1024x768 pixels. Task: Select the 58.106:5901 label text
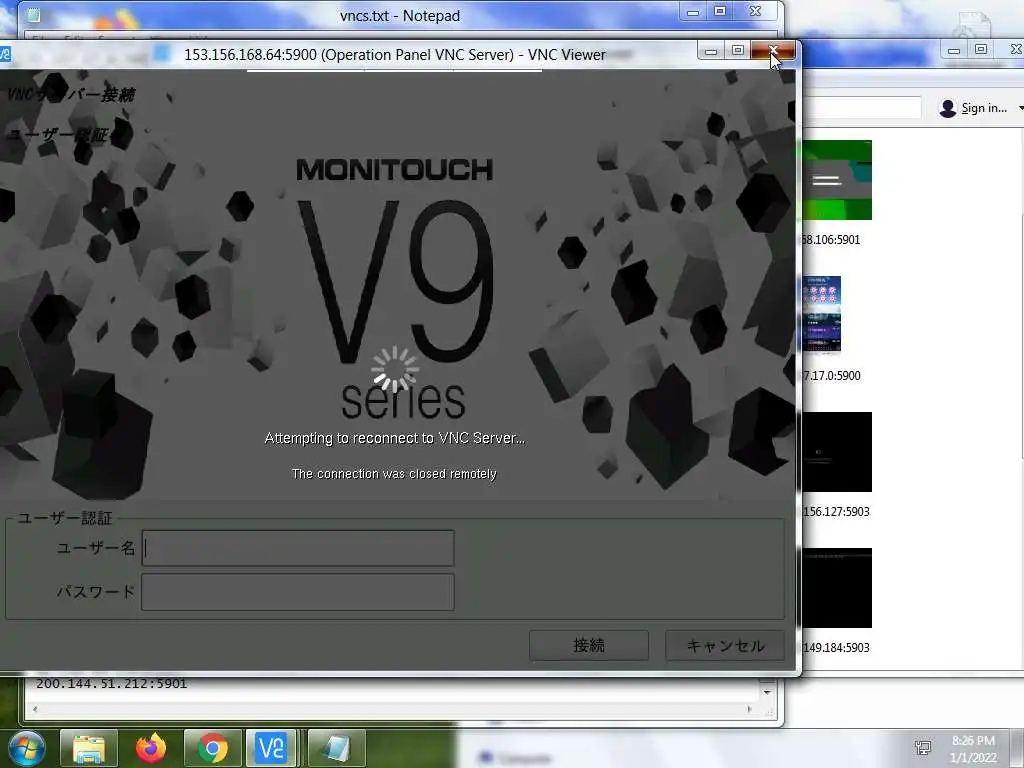coord(831,240)
